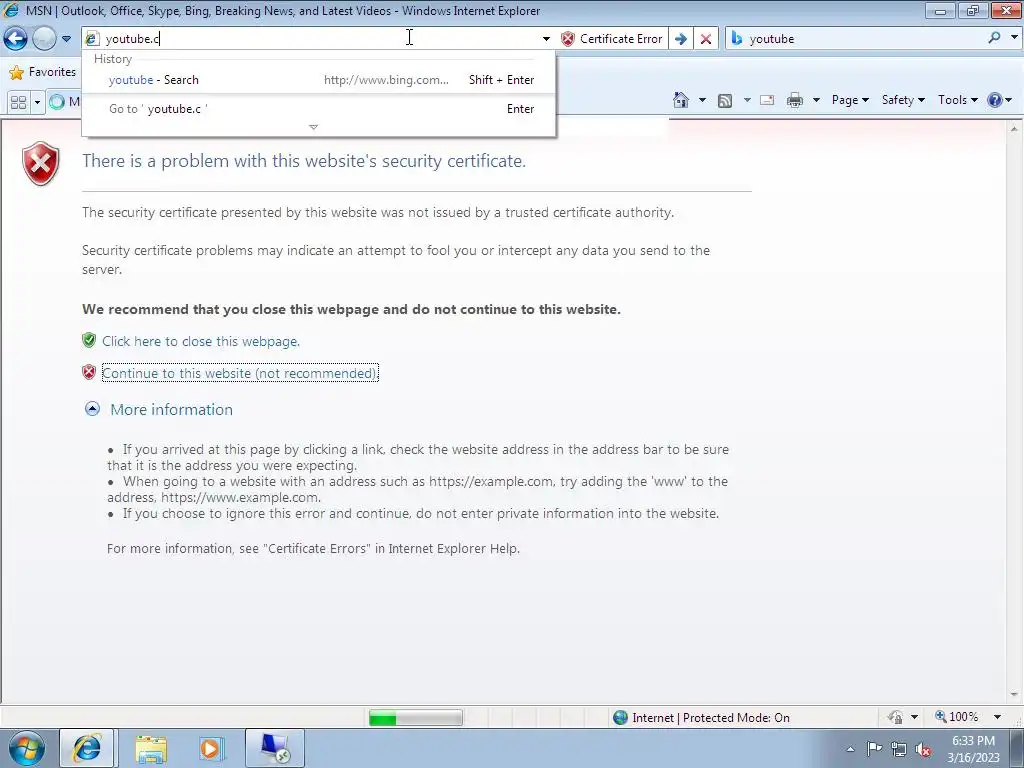Open the Windows Start orb
1024x768 pixels.
pyautogui.click(x=27, y=748)
